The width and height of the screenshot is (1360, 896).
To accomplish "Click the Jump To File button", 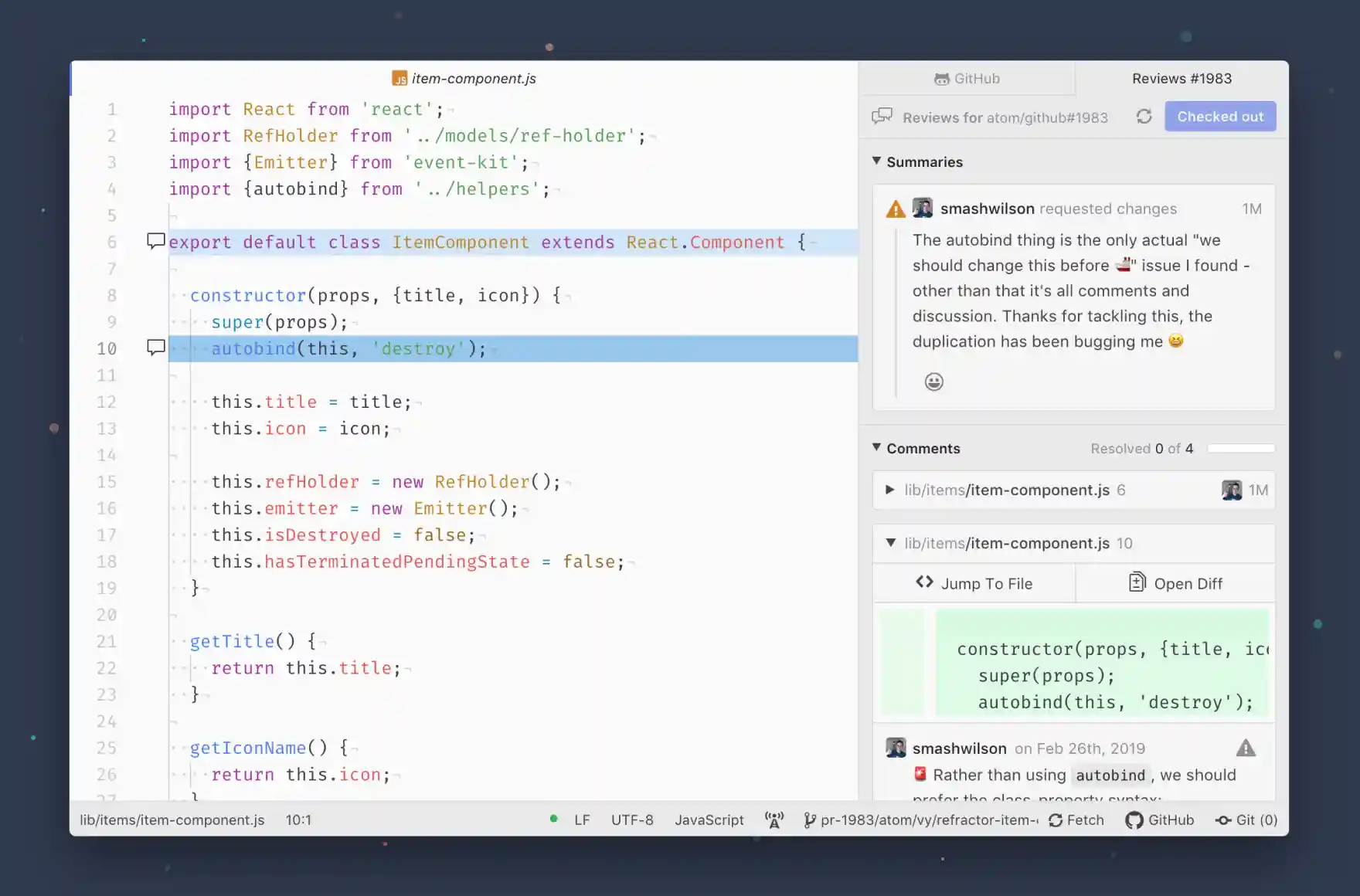I will tap(974, 583).
